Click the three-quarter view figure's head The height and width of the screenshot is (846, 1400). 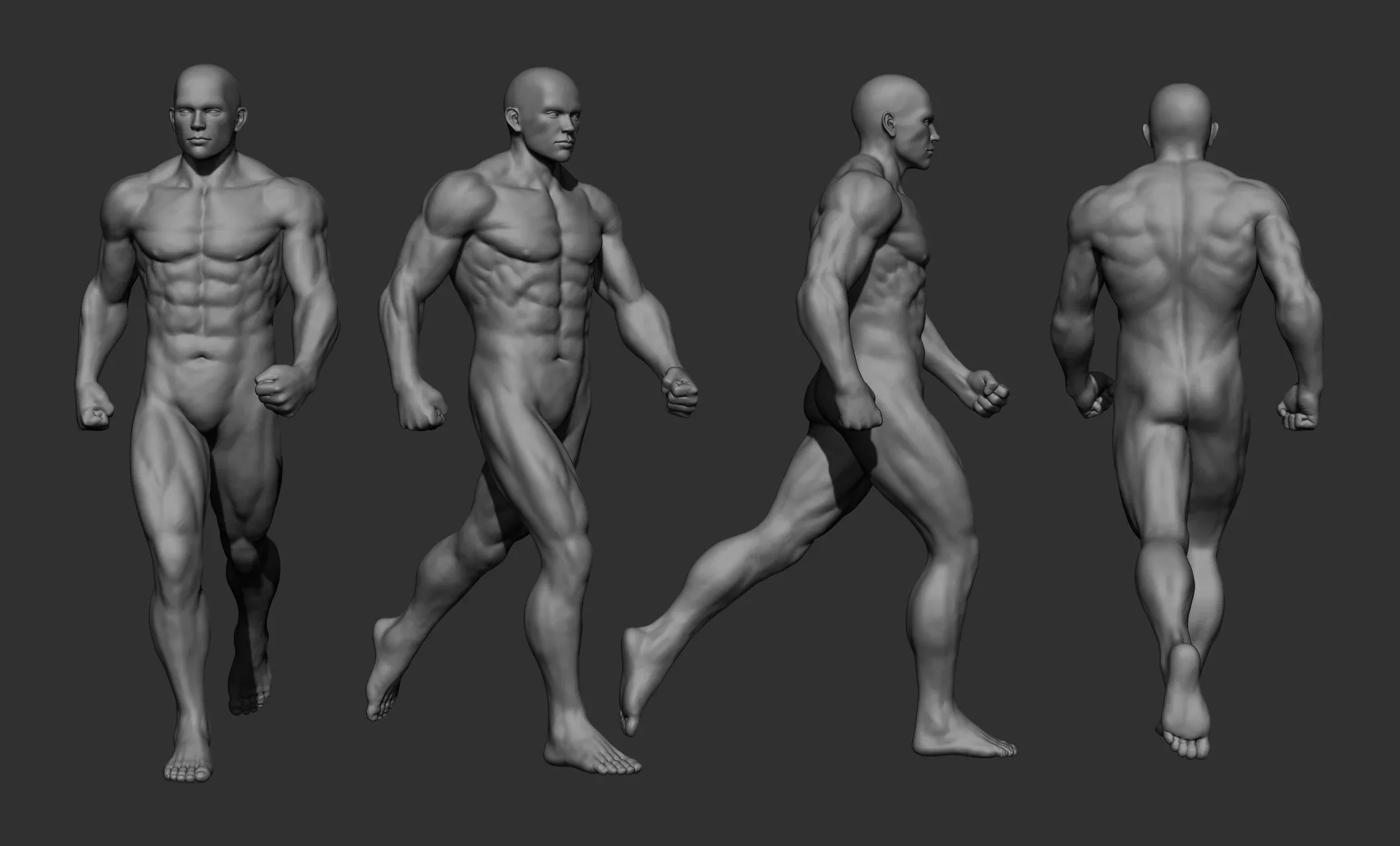pos(543,112)
